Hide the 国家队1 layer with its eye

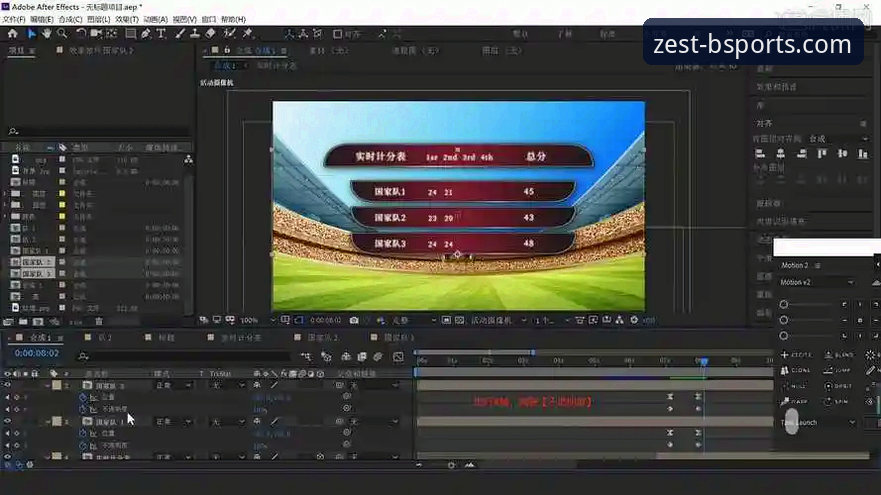(x=7, y=421)
